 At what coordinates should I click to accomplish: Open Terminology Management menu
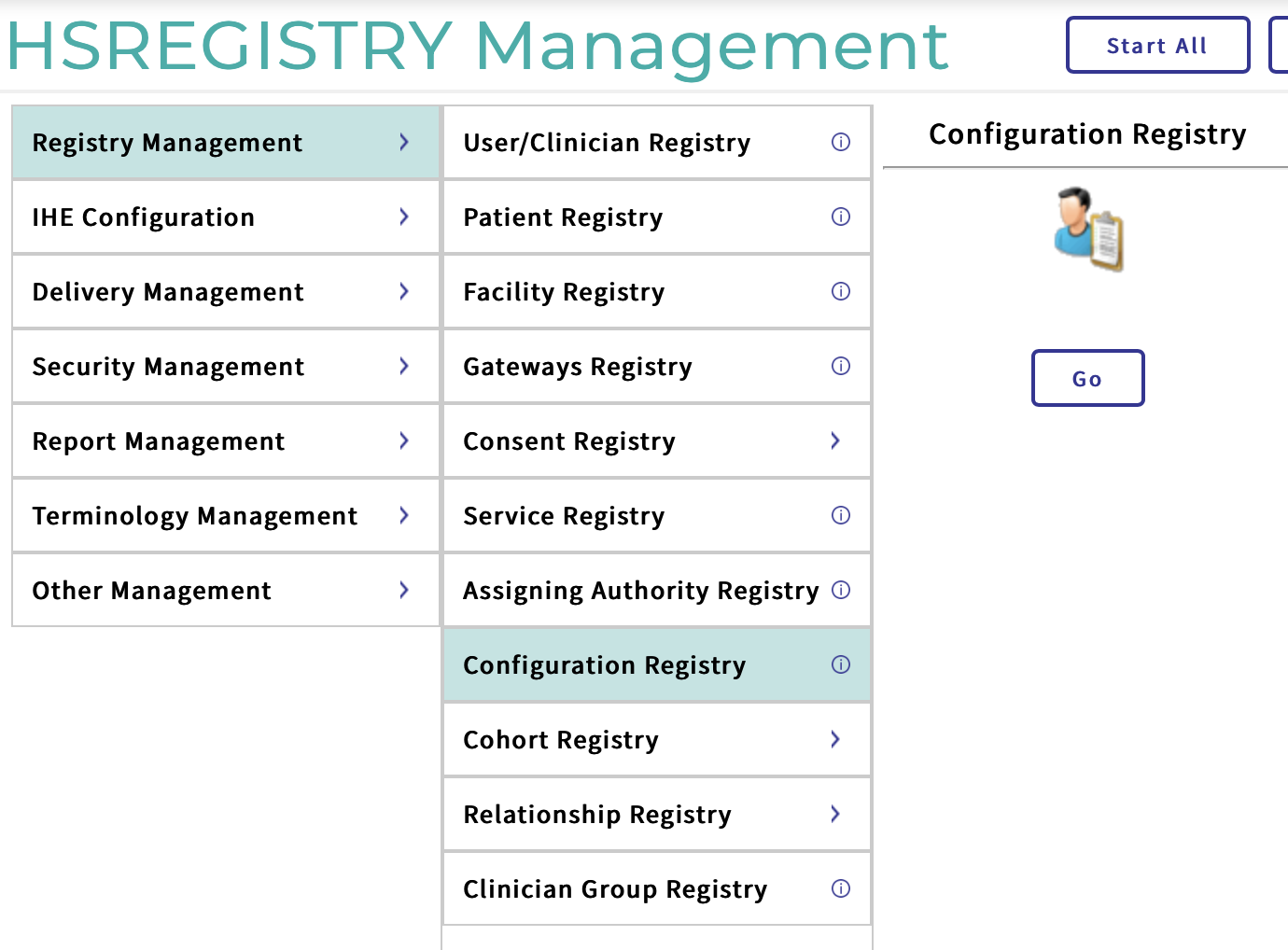(194, 516)
